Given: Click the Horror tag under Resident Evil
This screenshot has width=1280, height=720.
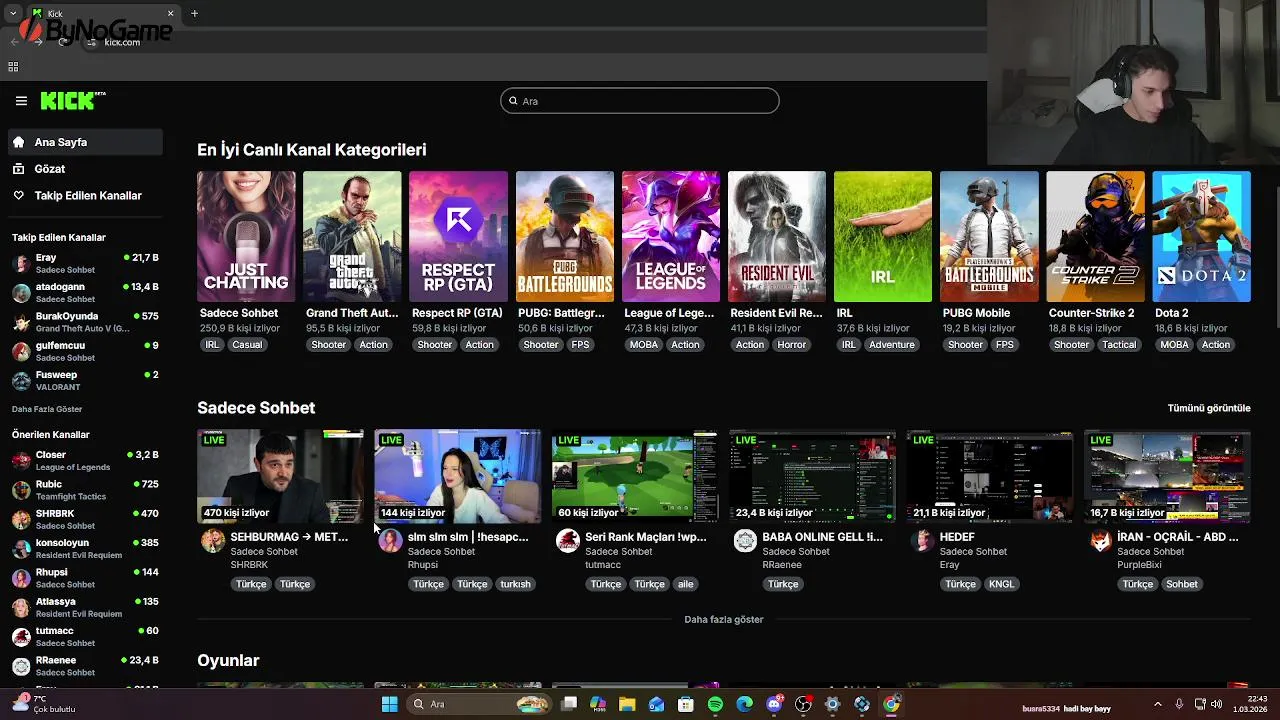Looking at the screenshot, I should point(791,345).
